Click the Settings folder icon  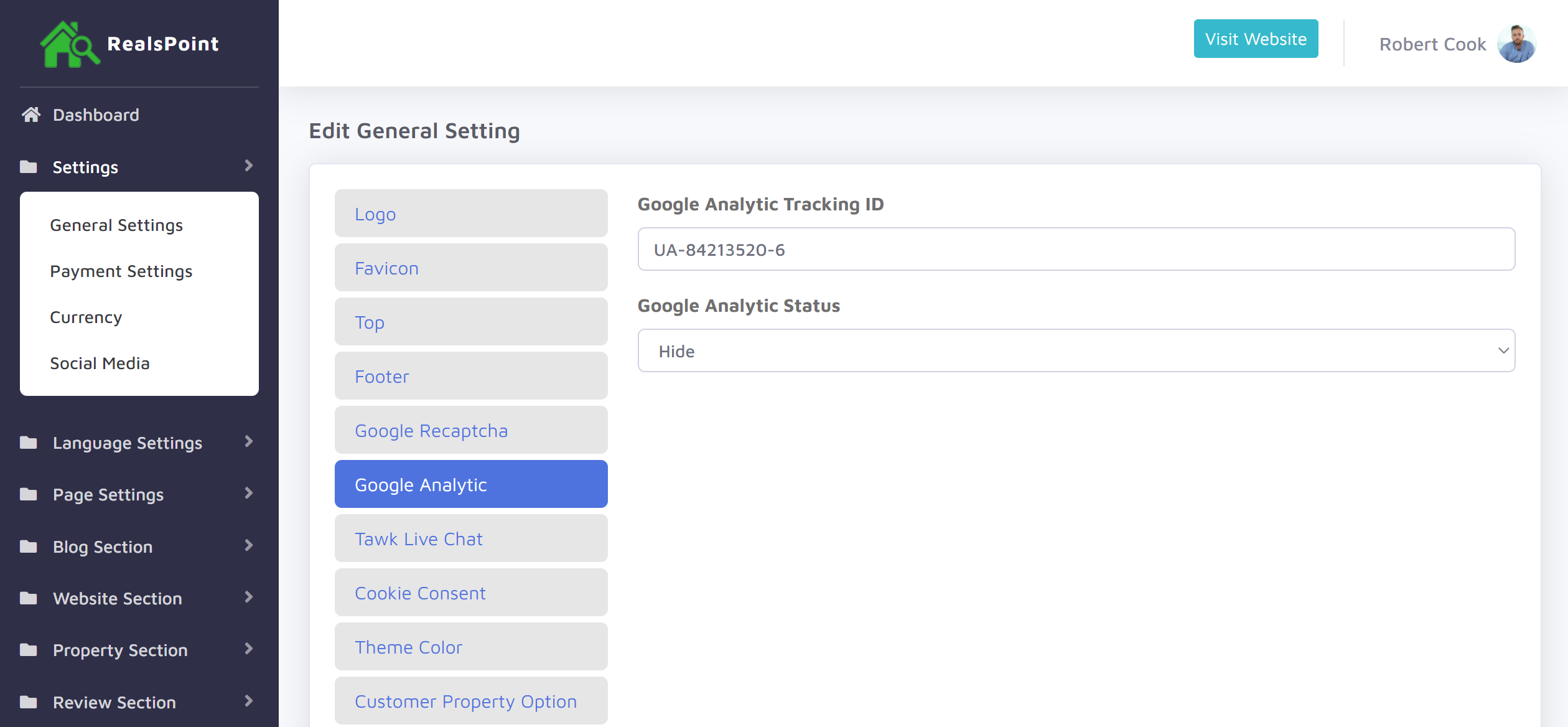coord(29,167)
